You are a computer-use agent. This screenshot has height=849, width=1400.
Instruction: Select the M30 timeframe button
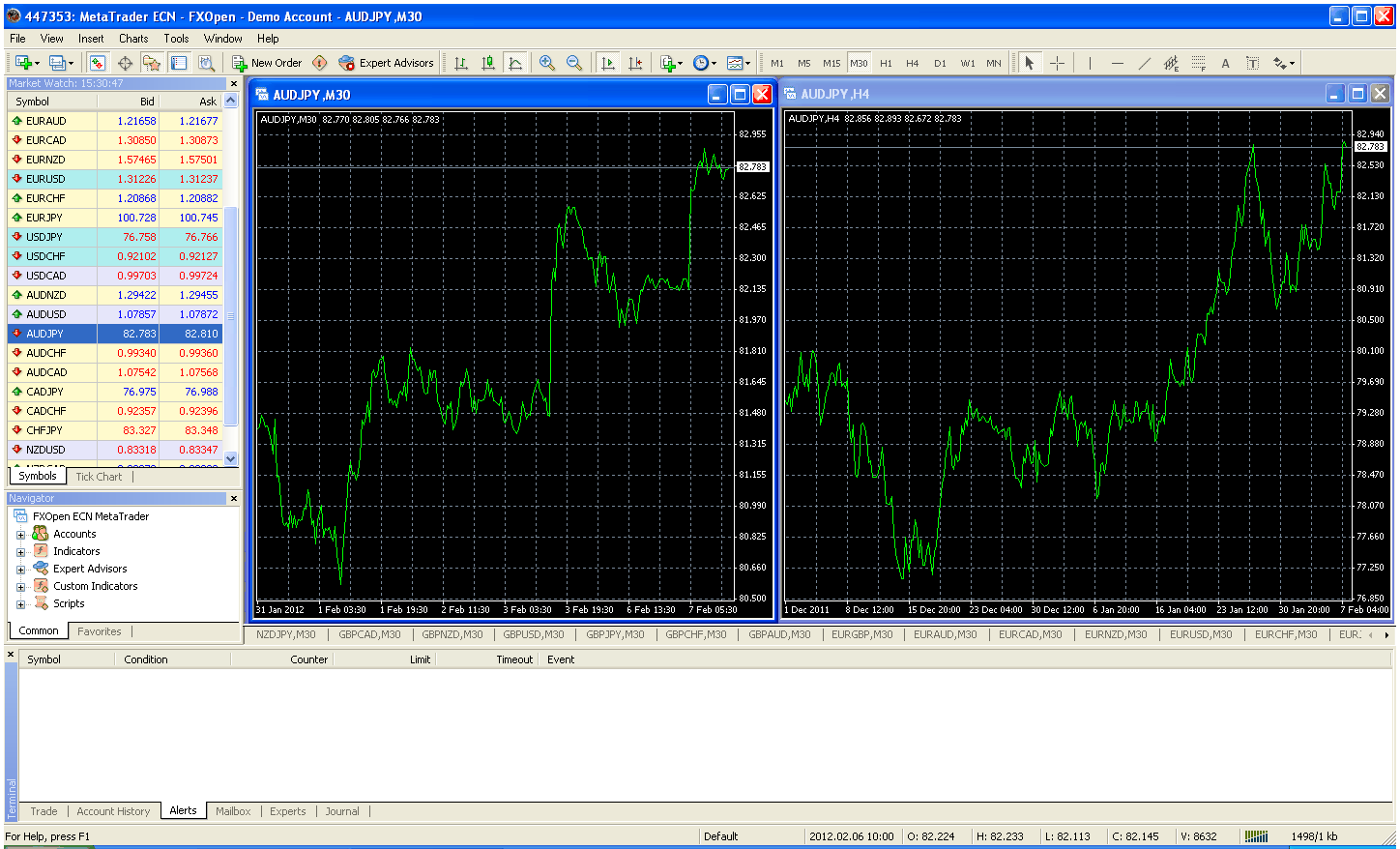859,63
